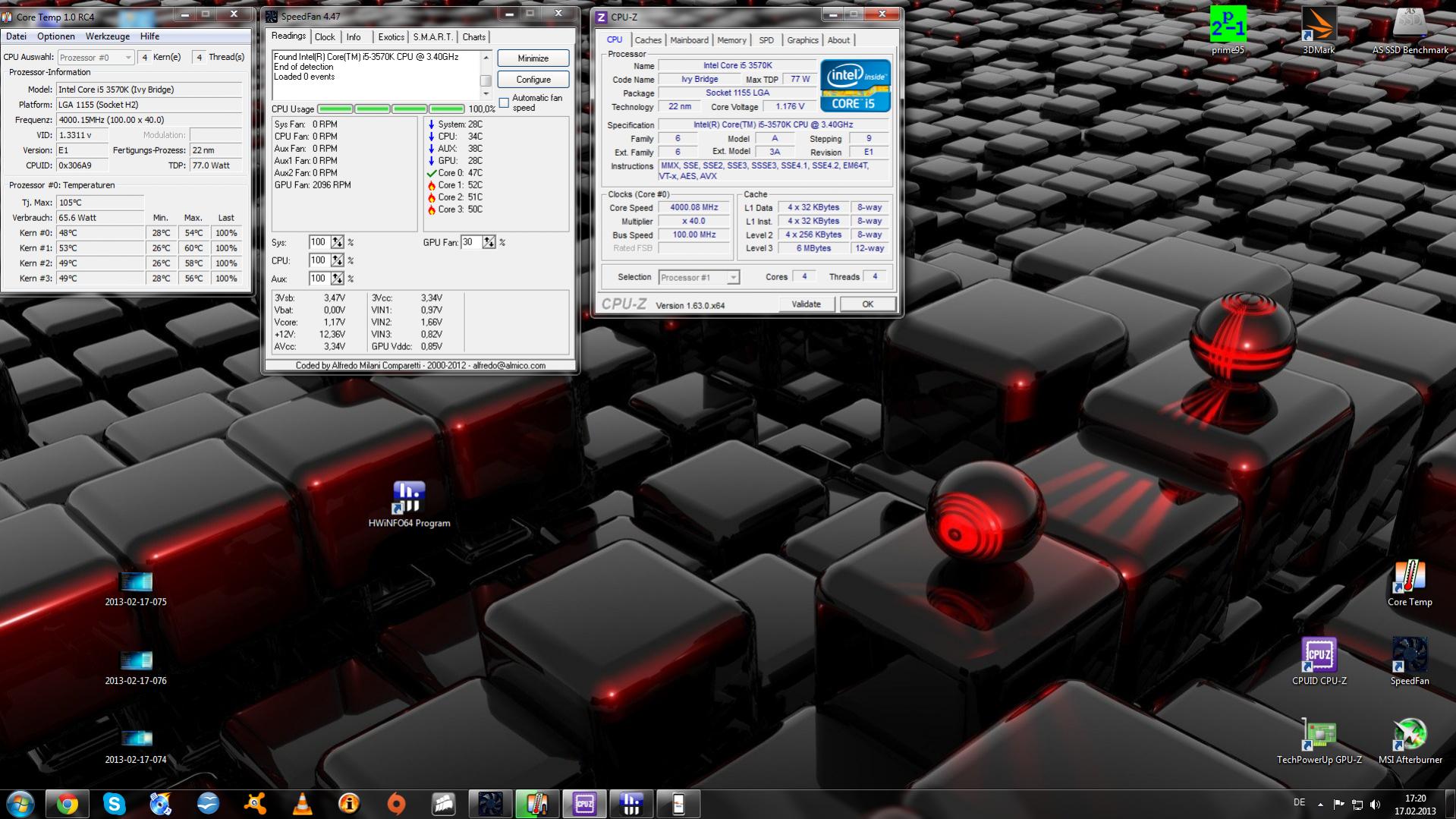Open the Optionen menu in Core Temp
This screenshot has height=819, width=1456.
pyautogui.click(x=56, y=36)
